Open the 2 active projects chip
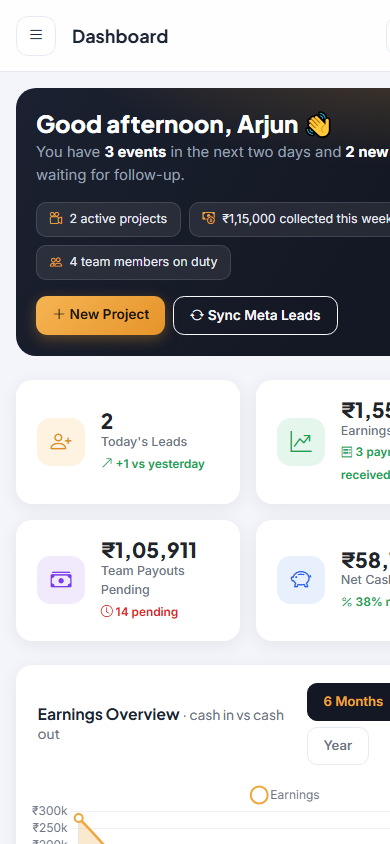Viewport: 390px width, 844px height. (x=108, y=219)
